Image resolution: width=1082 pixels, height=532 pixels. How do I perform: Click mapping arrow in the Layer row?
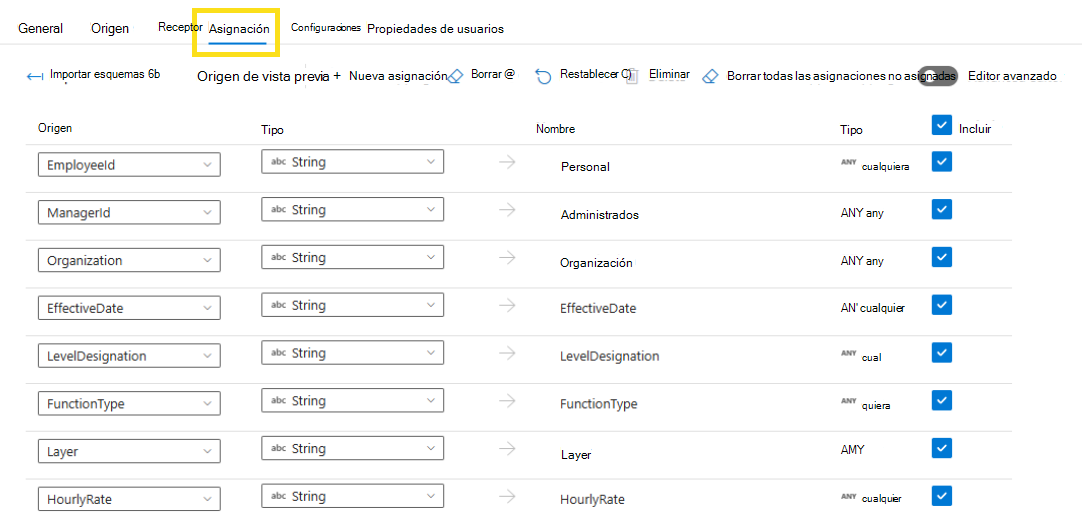point(507,448)
